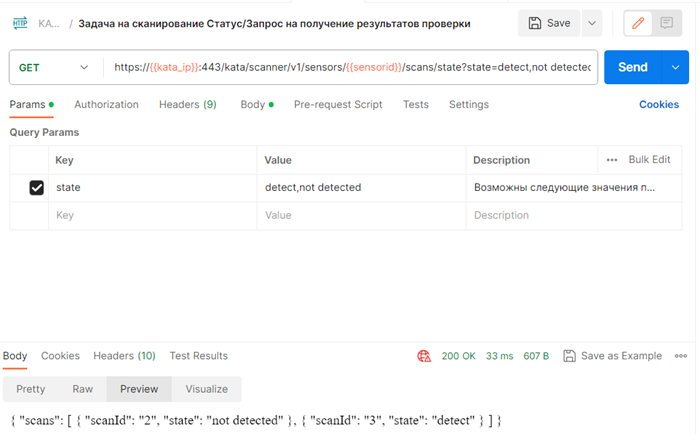This screenshot has height=434, width=700.
Task: Click the three-dots icon in Params table header
Action: click(611, 160)
